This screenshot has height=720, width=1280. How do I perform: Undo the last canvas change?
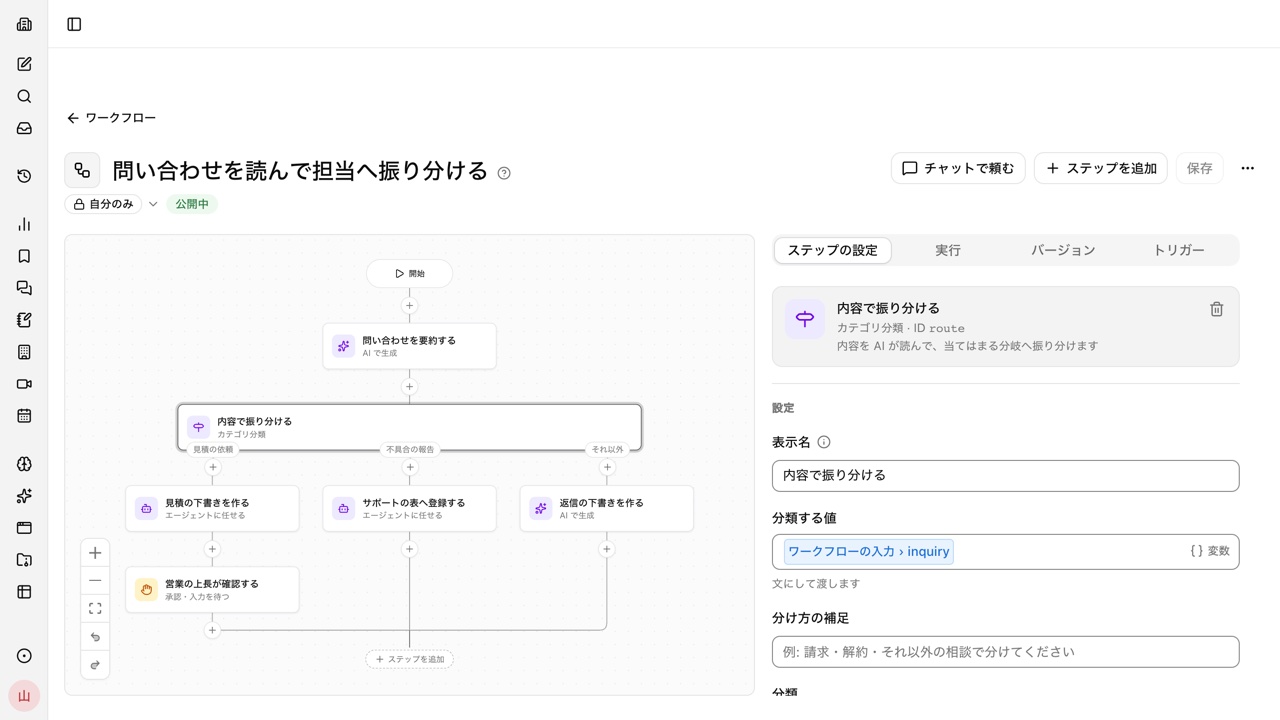pos(95,637)
